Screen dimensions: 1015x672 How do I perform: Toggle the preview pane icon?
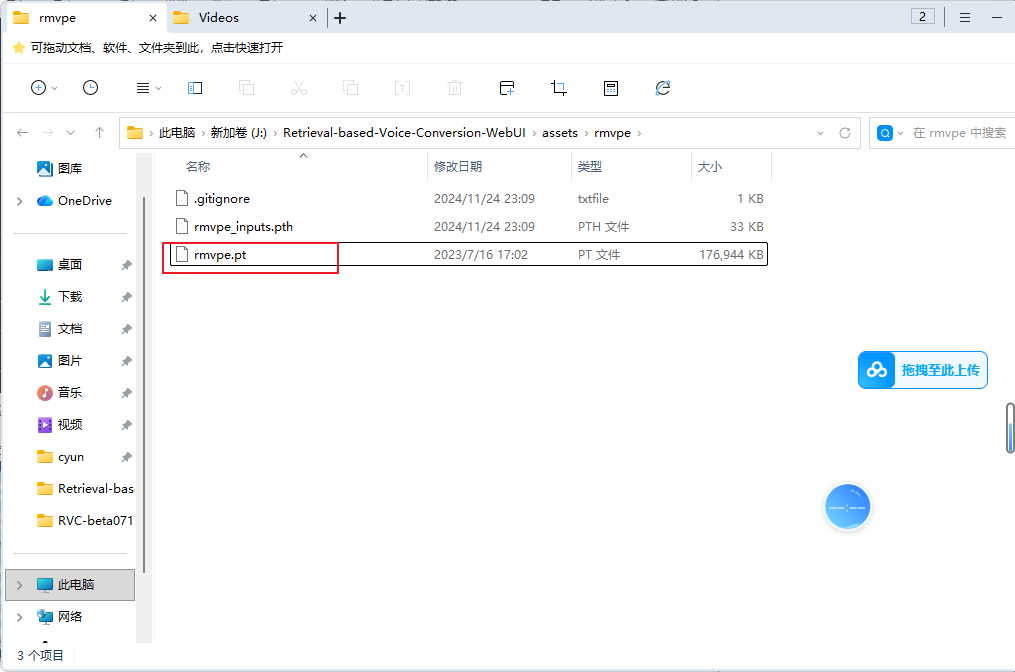(195, 87)
